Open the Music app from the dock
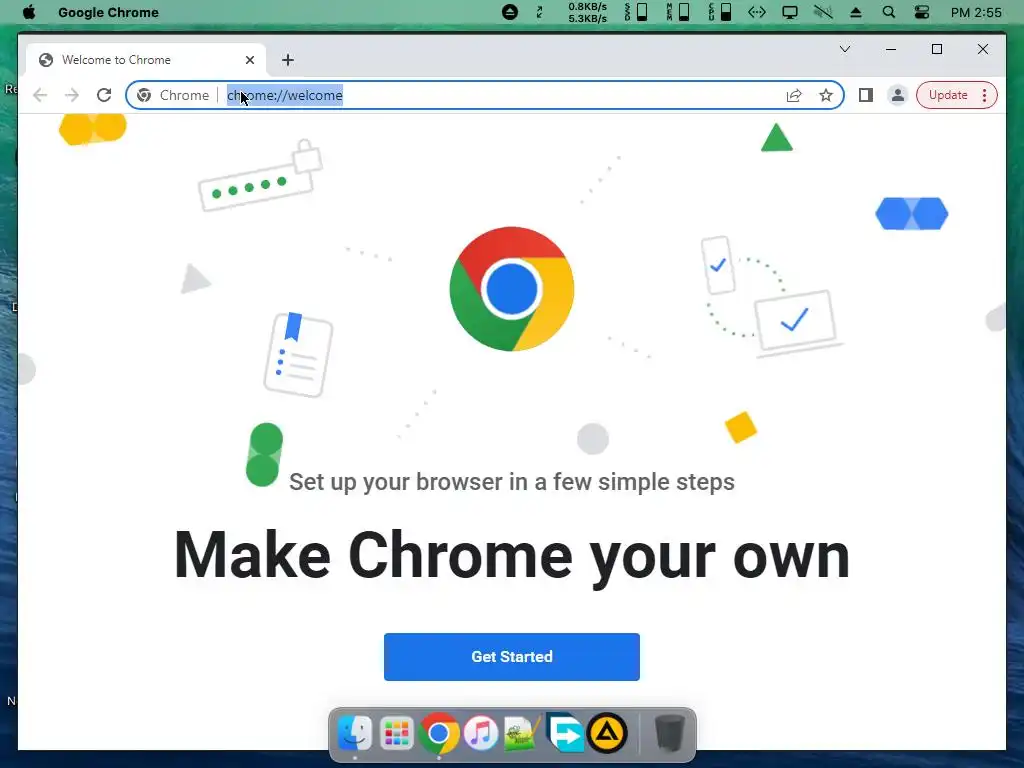 481,733
